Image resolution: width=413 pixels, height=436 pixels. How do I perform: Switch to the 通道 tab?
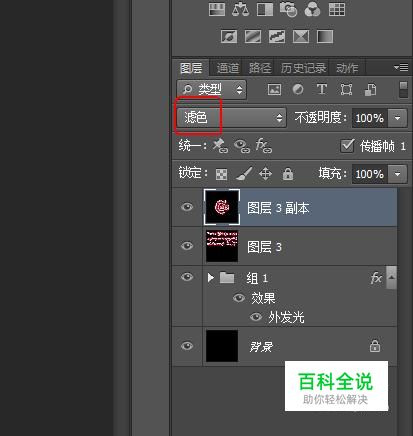pos(228,68)
